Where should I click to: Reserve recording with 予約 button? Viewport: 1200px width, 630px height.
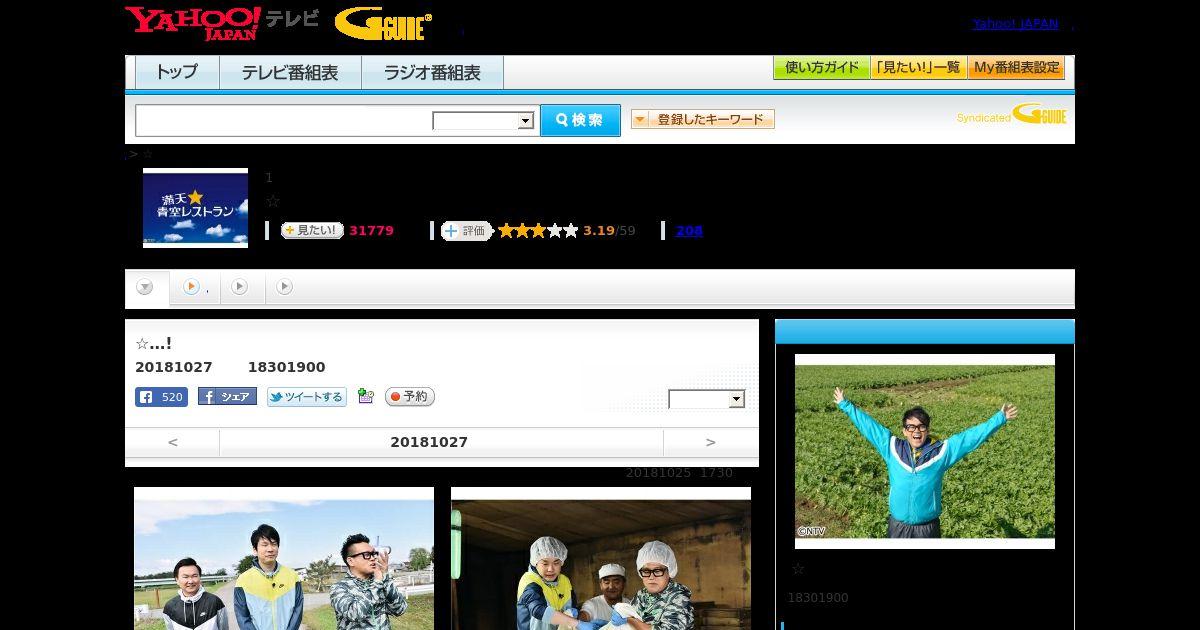pyautogui.click(x=410, y=397)
